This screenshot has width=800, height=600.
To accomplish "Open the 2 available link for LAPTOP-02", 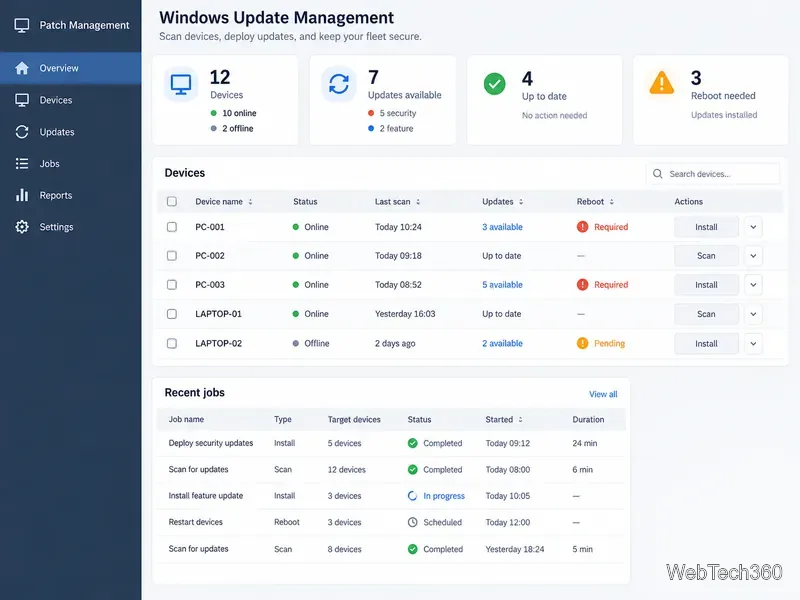I will pos(503,343).
